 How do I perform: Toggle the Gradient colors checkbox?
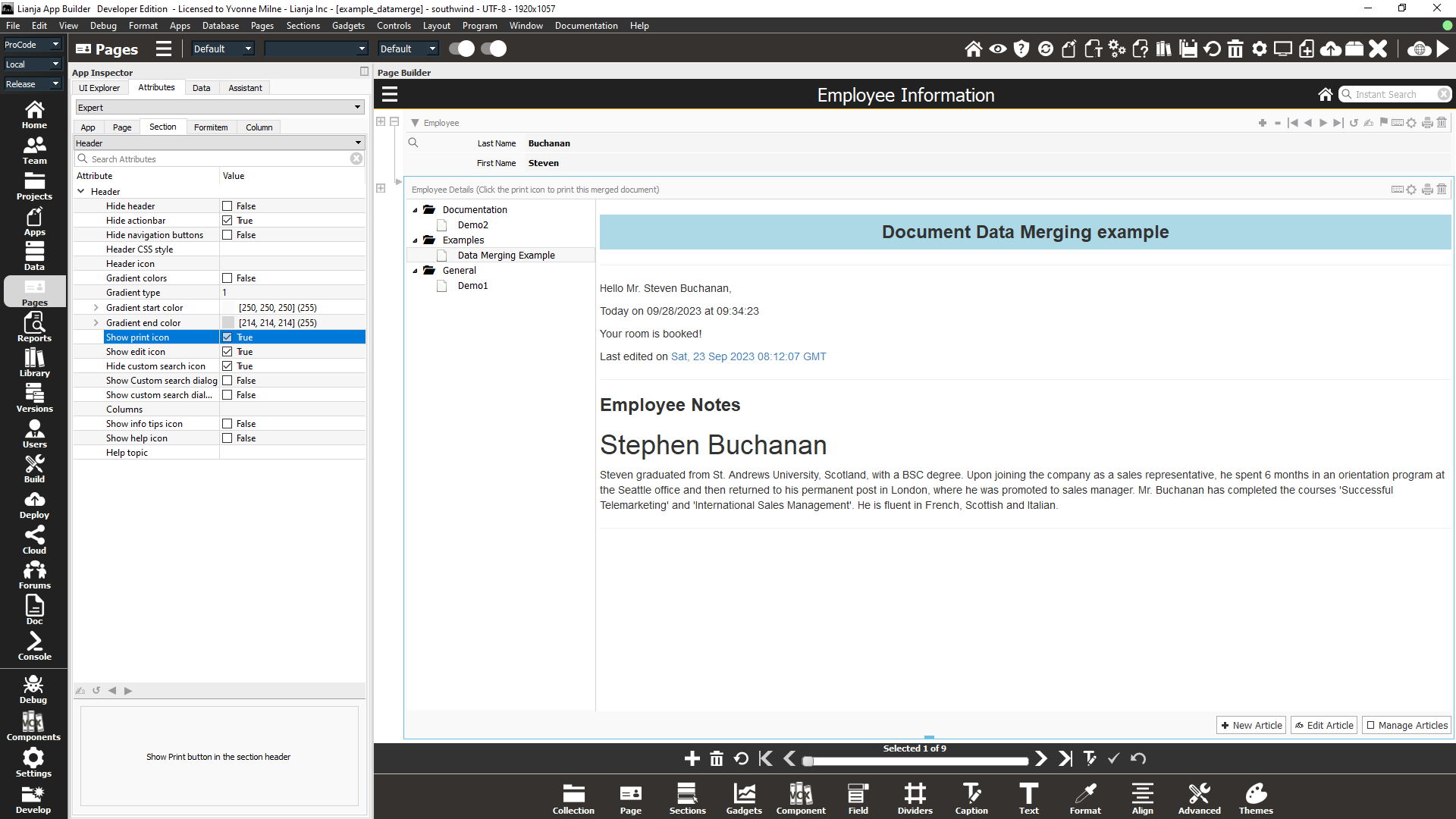pos(227,278)
